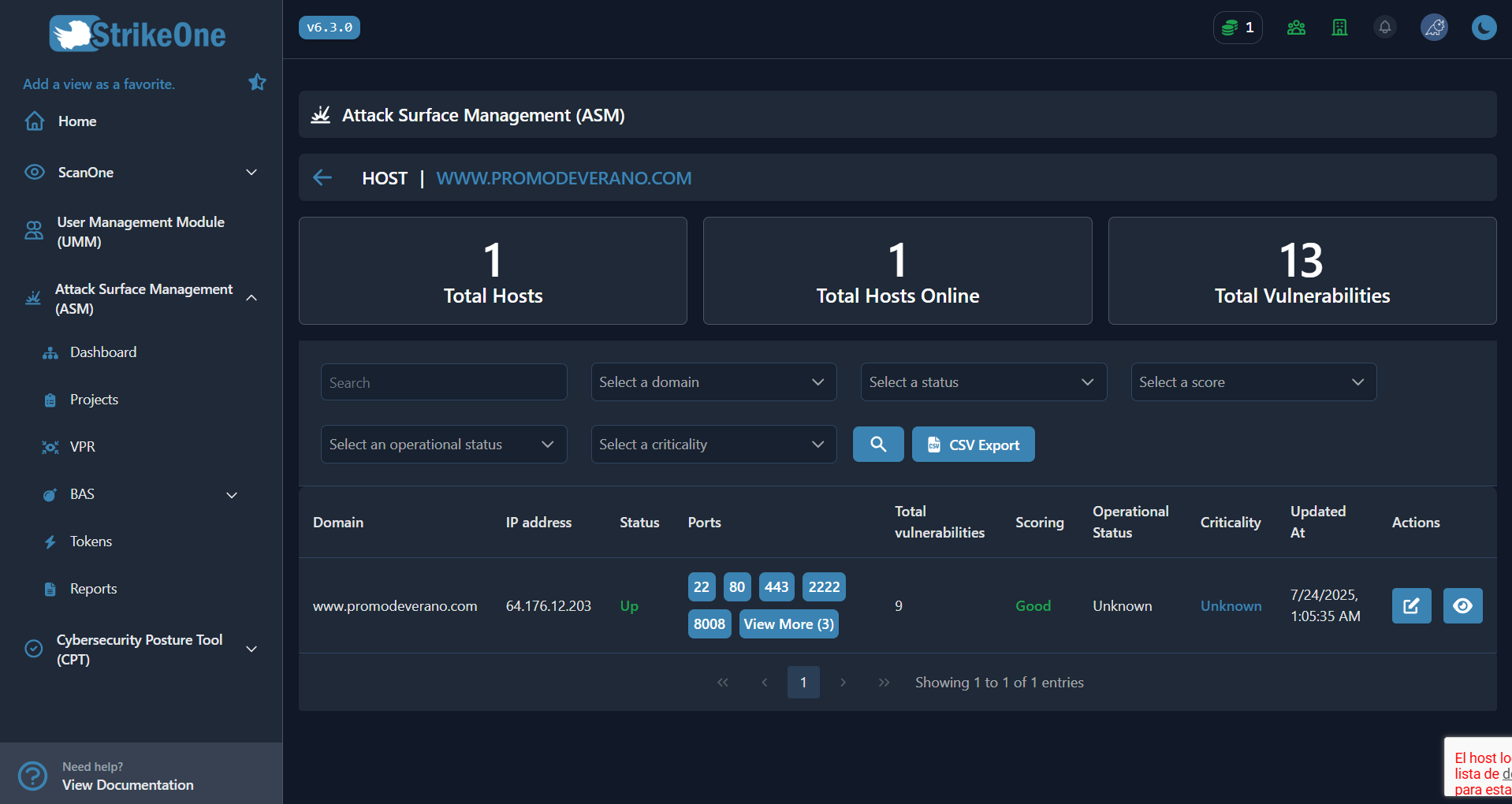
Task: Click the Projects clipboard icon
Action: pyautogui.click(x=50, y=400)
